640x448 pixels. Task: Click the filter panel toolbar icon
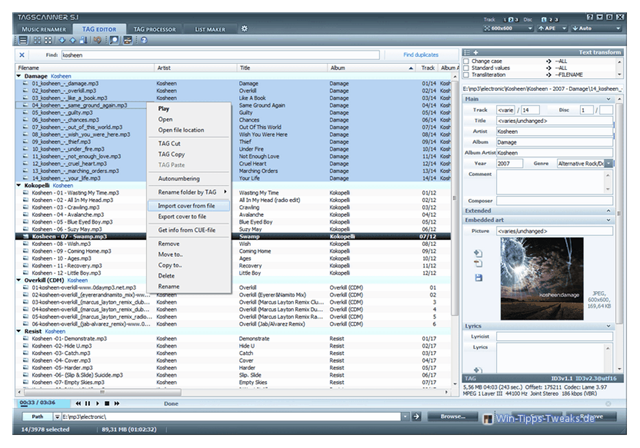click(128, 40)
